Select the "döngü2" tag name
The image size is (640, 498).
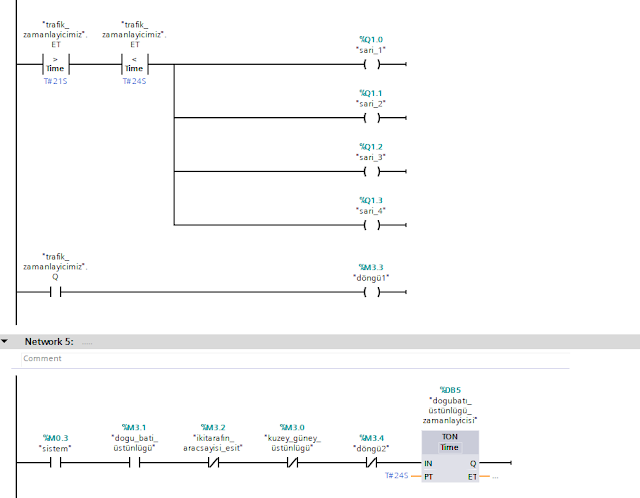[371, 449]
